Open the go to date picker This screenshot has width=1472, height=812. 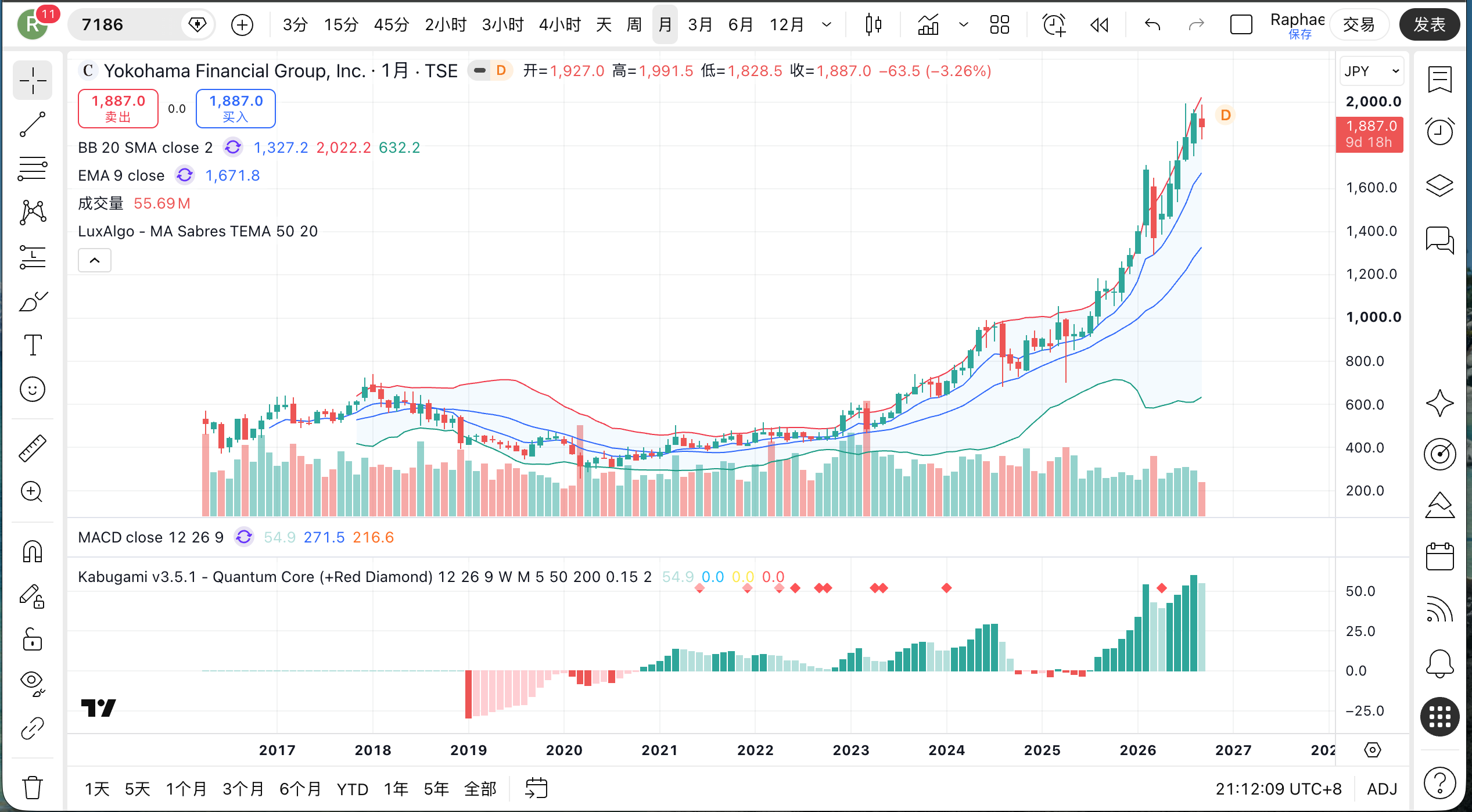click(x=536, y=789)
